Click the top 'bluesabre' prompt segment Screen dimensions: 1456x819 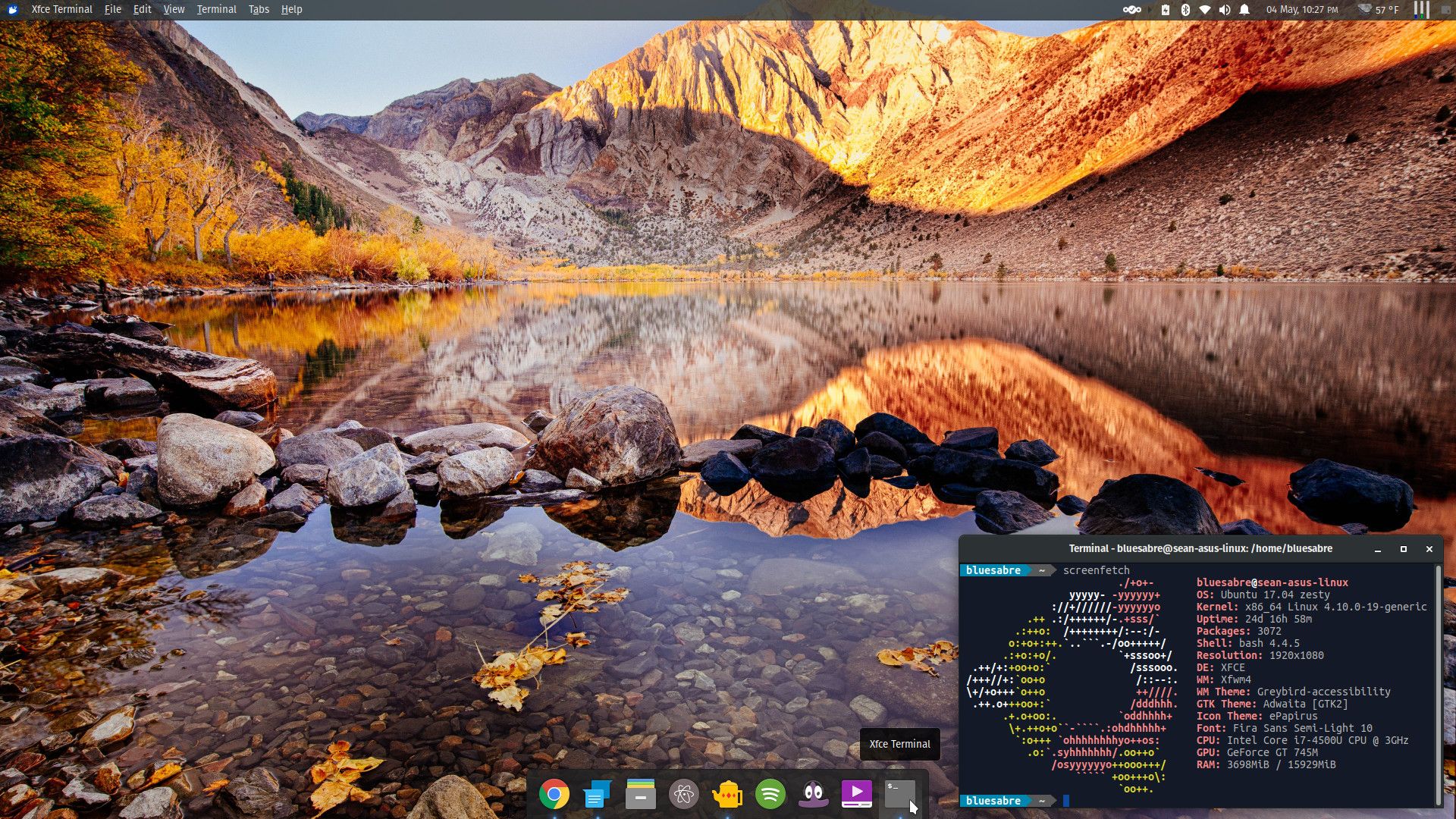click(x=993, y=570)
